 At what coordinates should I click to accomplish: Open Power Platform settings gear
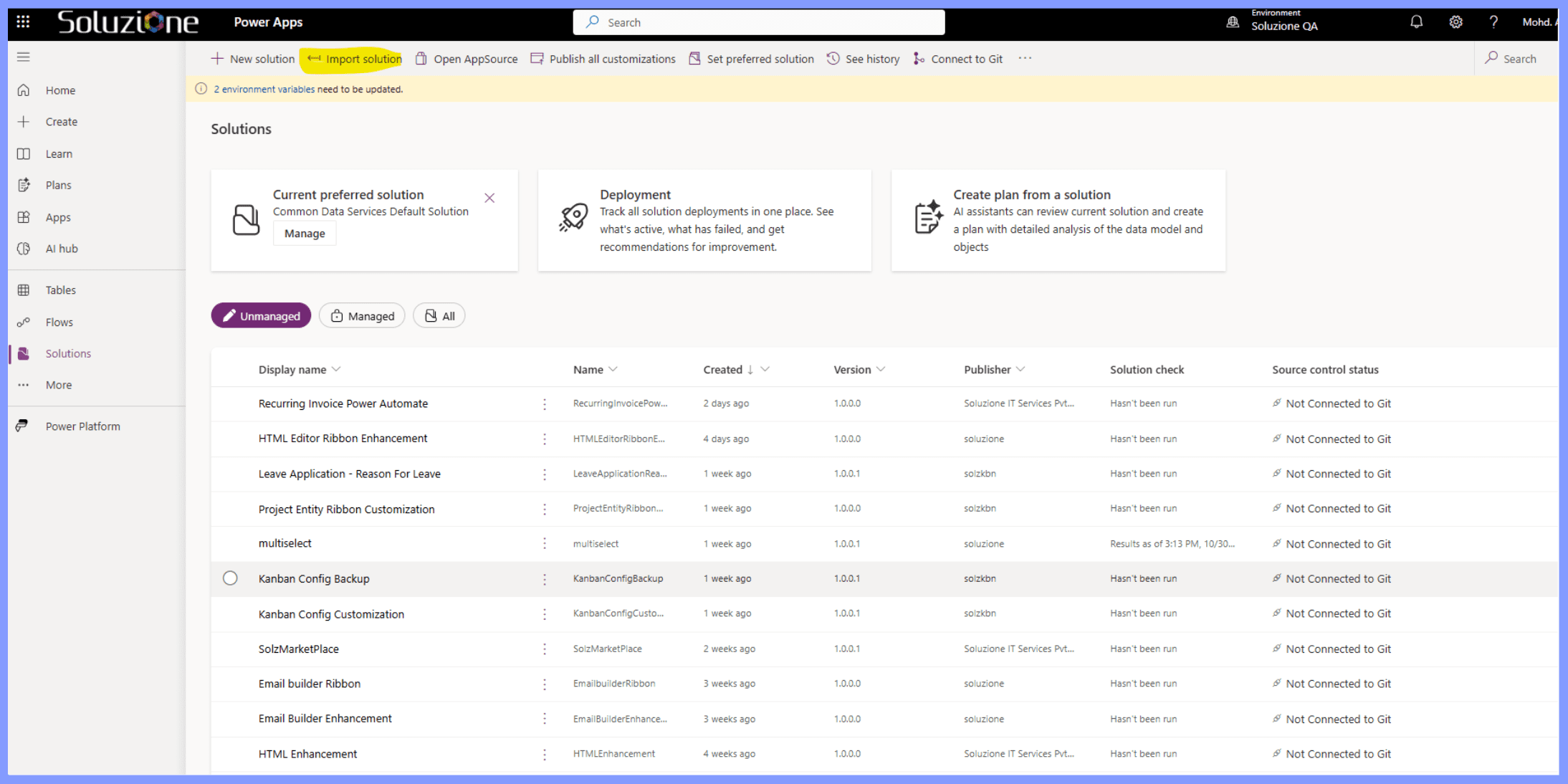coord(1455,21)
